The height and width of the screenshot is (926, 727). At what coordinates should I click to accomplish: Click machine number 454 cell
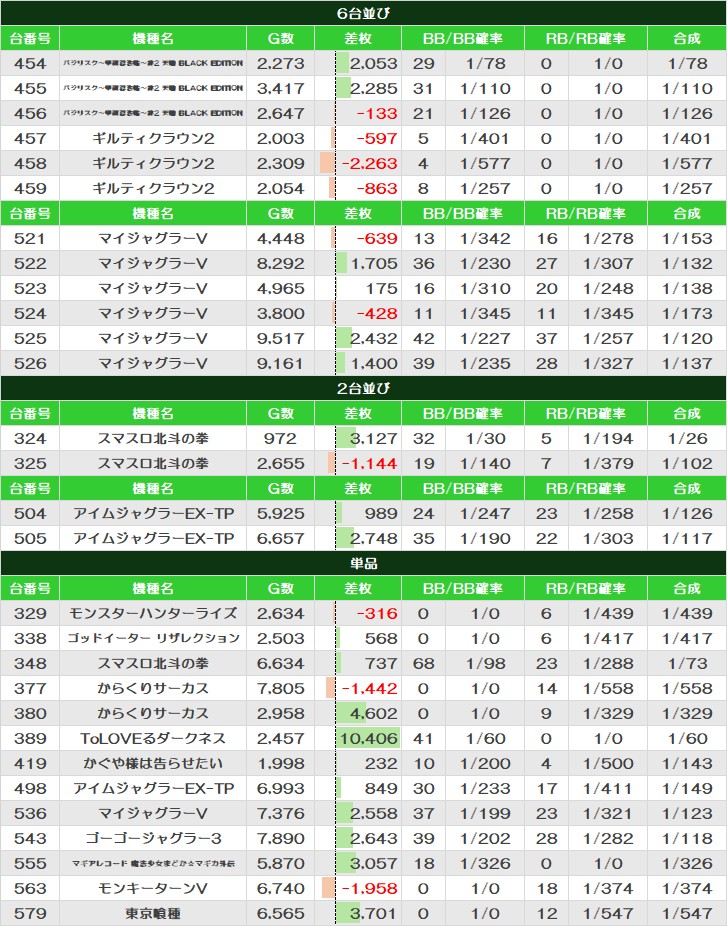[30, 63]
